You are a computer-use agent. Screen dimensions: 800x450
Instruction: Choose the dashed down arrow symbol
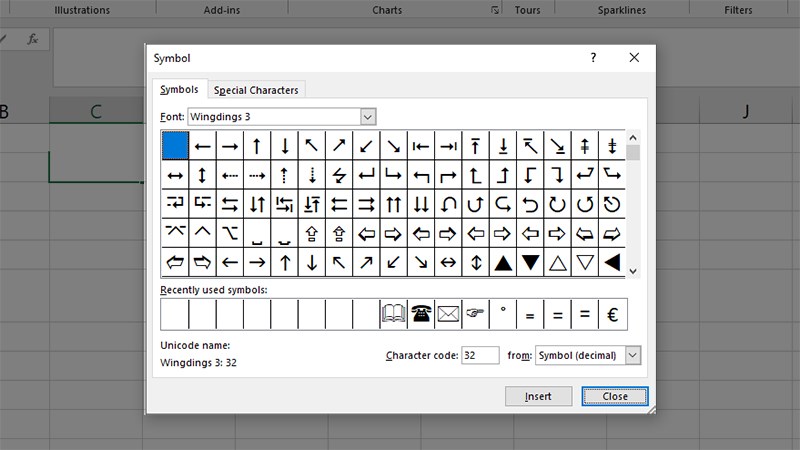(312, 176)
